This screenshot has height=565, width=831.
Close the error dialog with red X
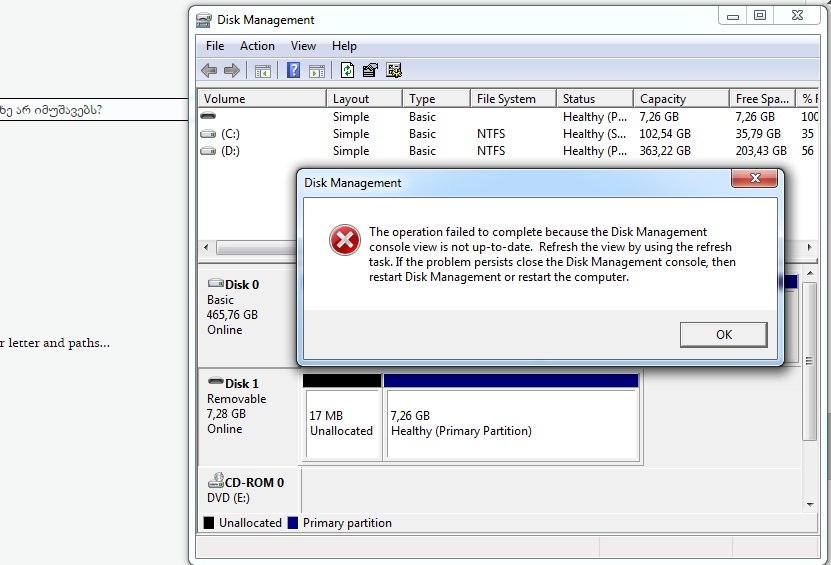coord(755,178)
